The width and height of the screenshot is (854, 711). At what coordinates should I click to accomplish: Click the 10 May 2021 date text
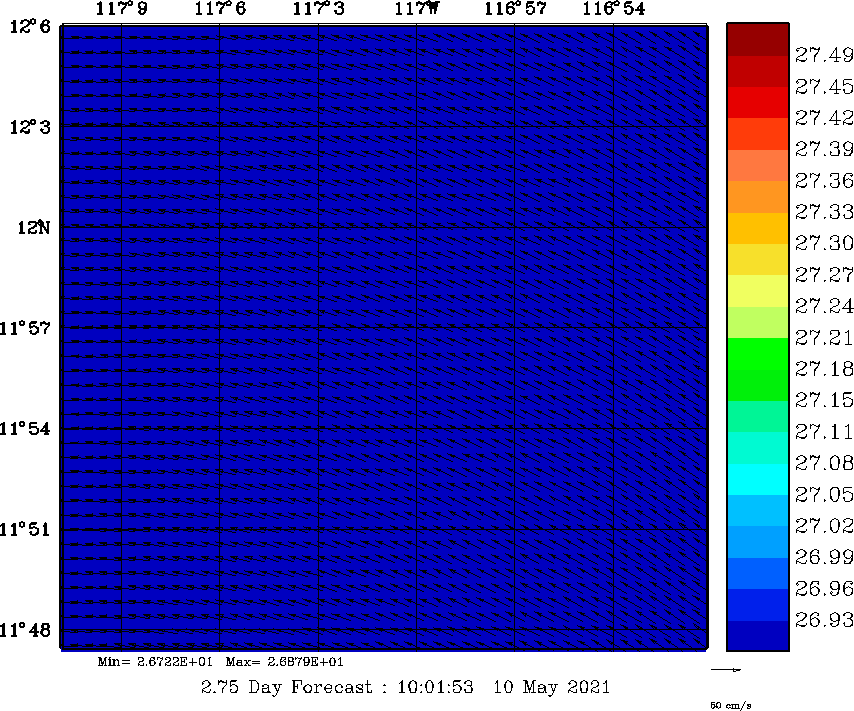click(x=551, y=687)
